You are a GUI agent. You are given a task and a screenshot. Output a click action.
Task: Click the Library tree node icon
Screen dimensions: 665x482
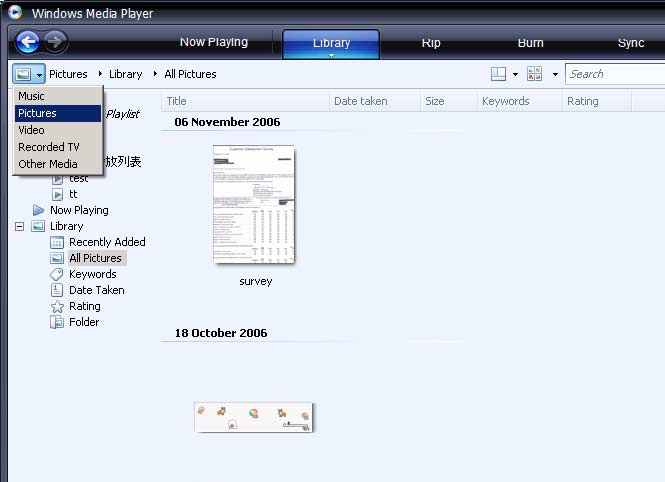tap(38, 226)
